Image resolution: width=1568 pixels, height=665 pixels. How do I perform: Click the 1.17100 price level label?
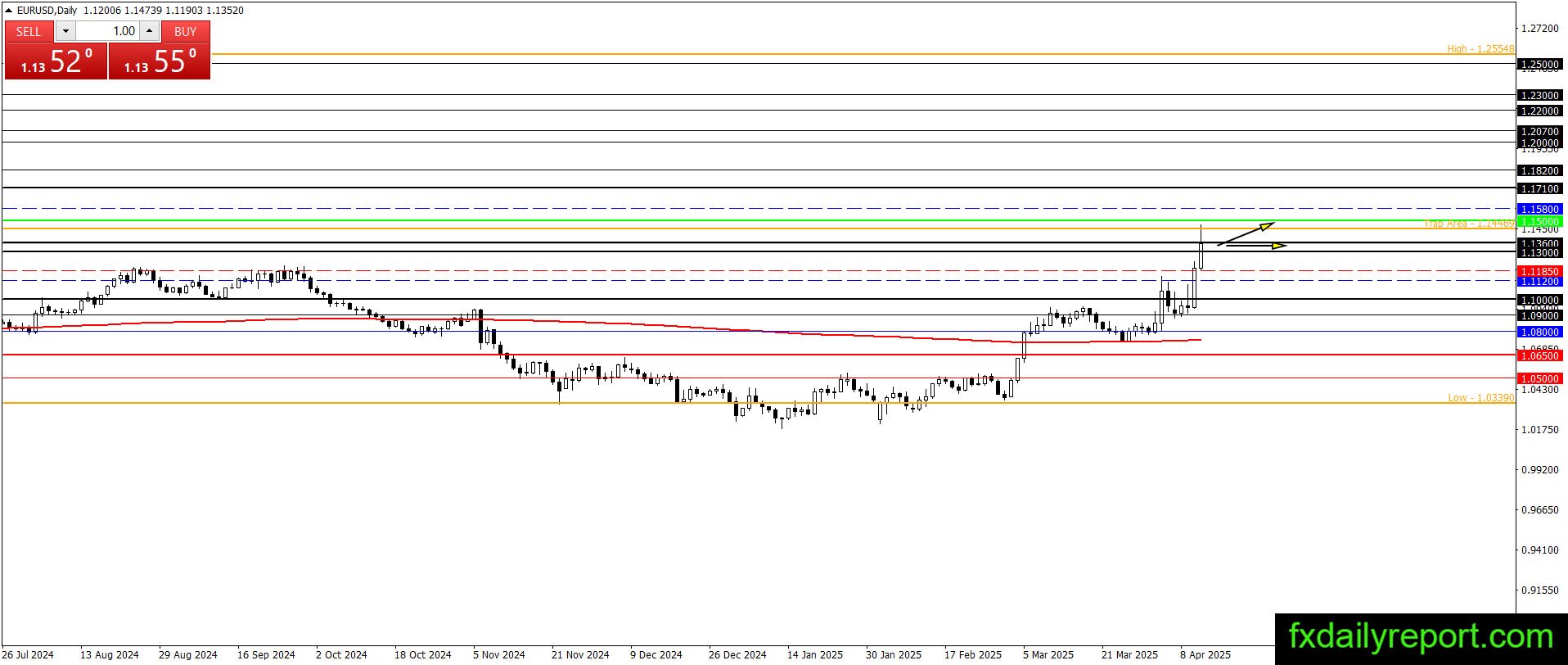pyautogui.click(x=1539, y=188)
